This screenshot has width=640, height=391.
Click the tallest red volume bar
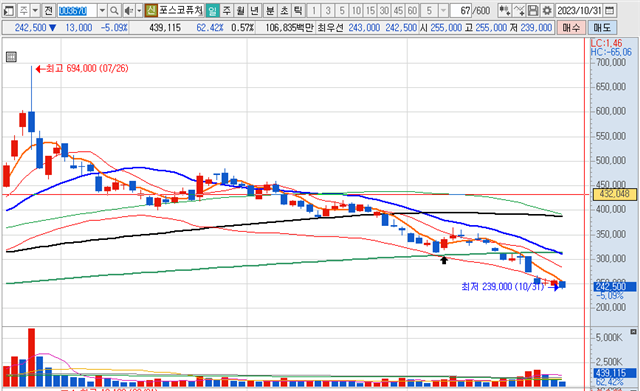(x=31, y=358)
